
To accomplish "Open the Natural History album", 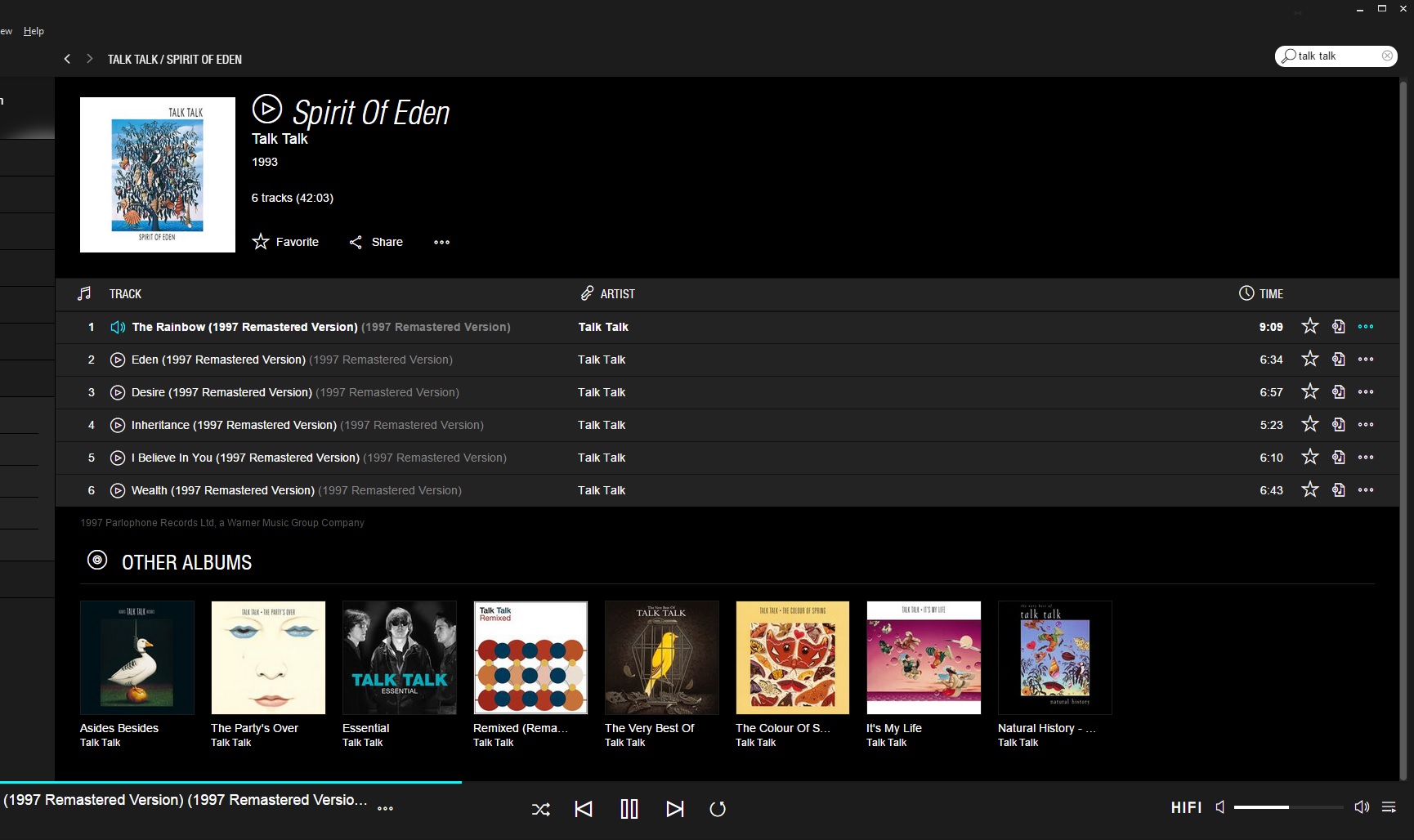I will click(1055, 658).
